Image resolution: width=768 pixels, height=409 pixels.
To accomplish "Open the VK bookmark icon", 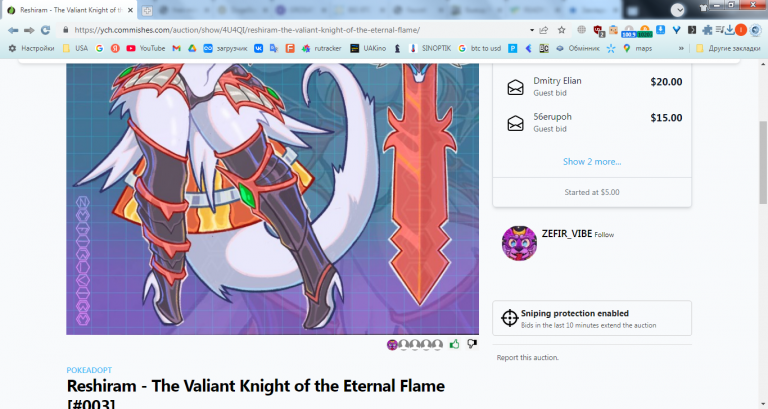I will point(258,48).
